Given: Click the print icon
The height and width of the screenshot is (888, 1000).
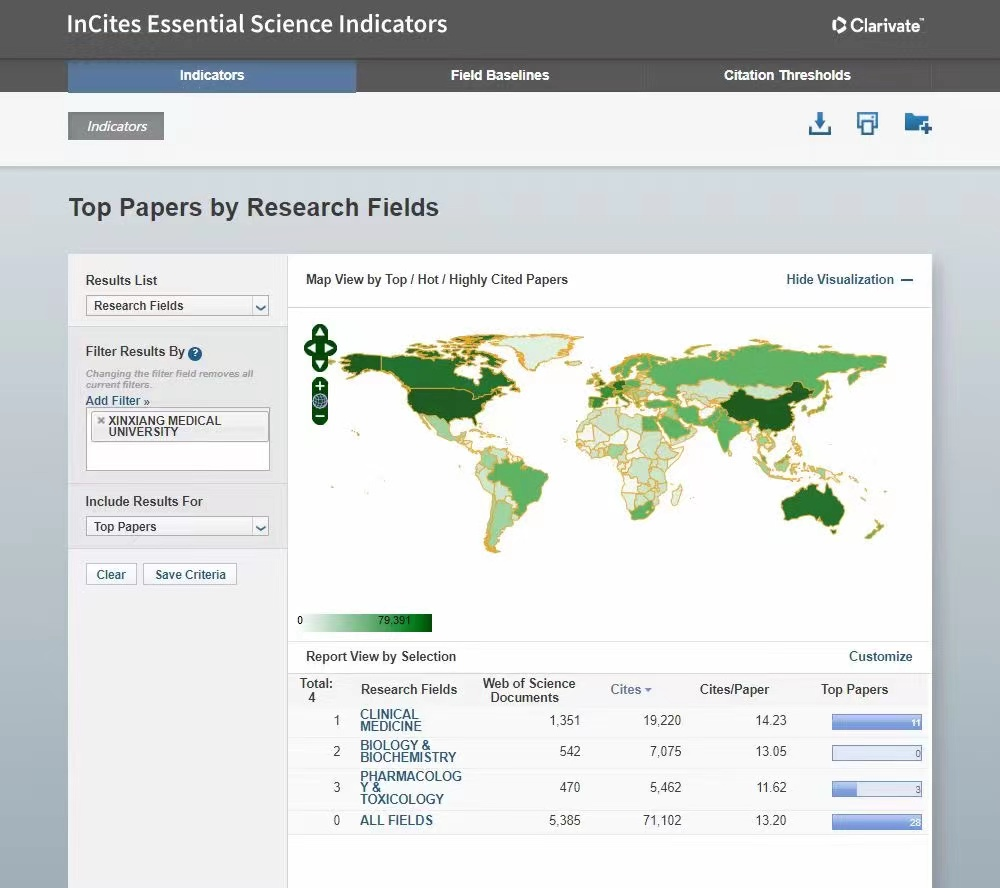Looking at the screenshot, I should 867,124.
